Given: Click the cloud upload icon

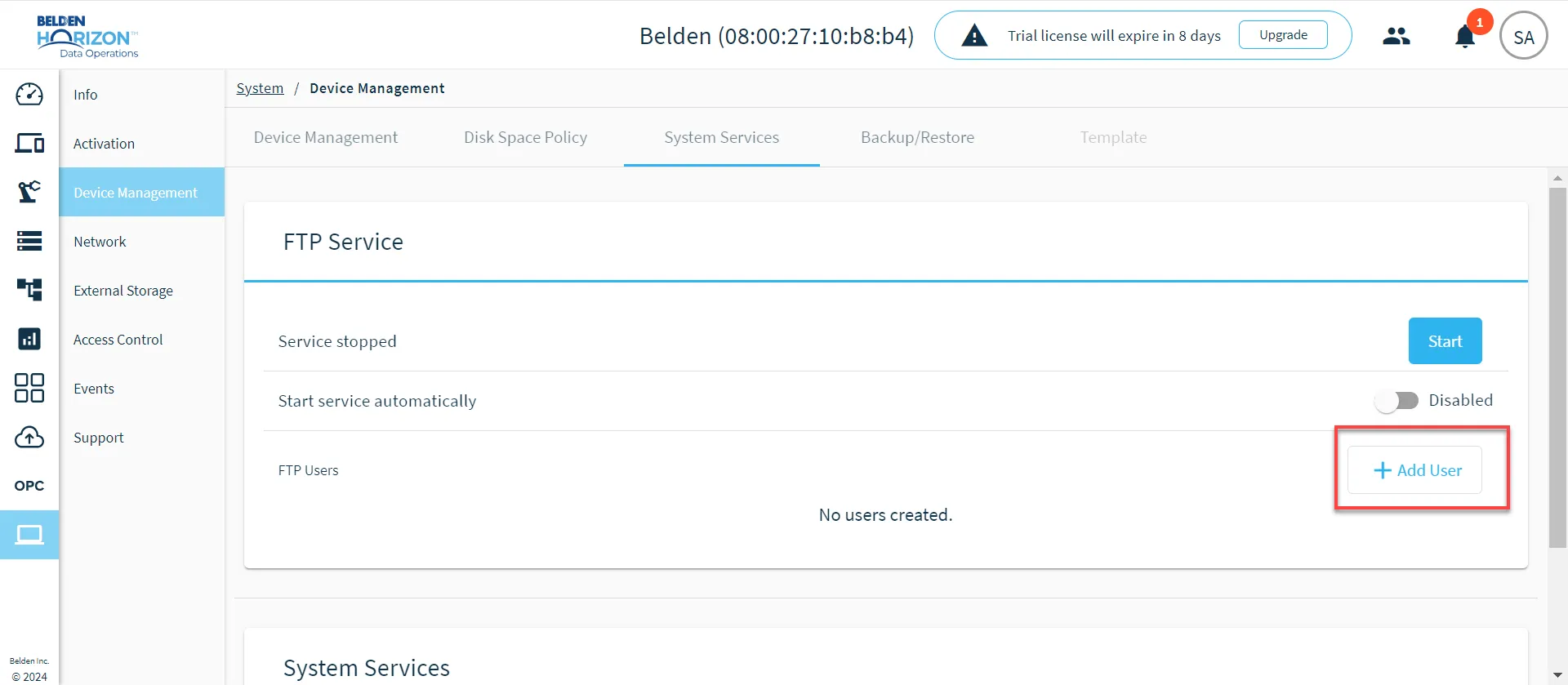Looking at the screenshot, I should pyautogui.click(x=29, y=437).
